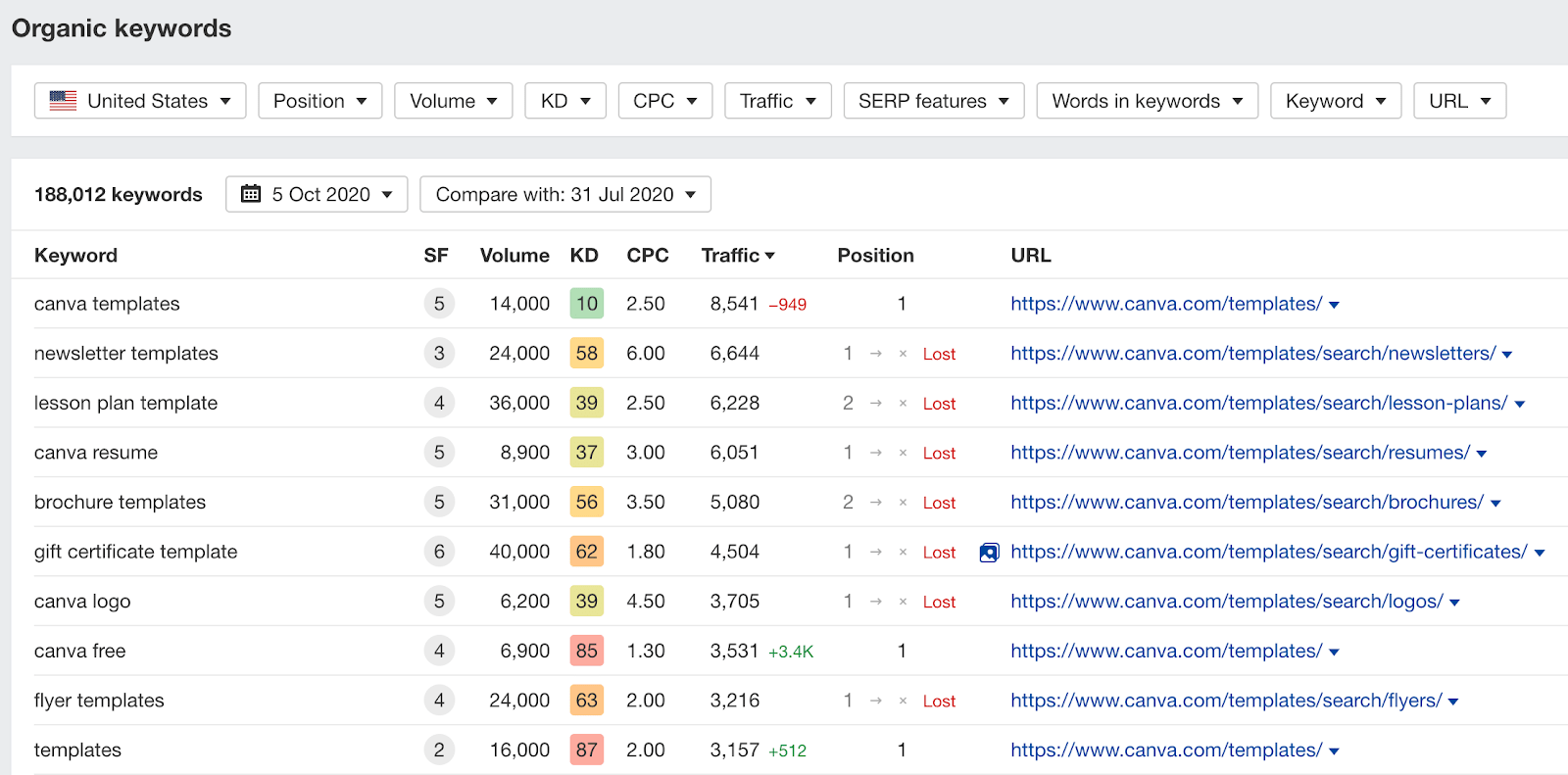Click the Keyword column header
This screenshot has height=775, width=1568.
(x=75, y=256)
